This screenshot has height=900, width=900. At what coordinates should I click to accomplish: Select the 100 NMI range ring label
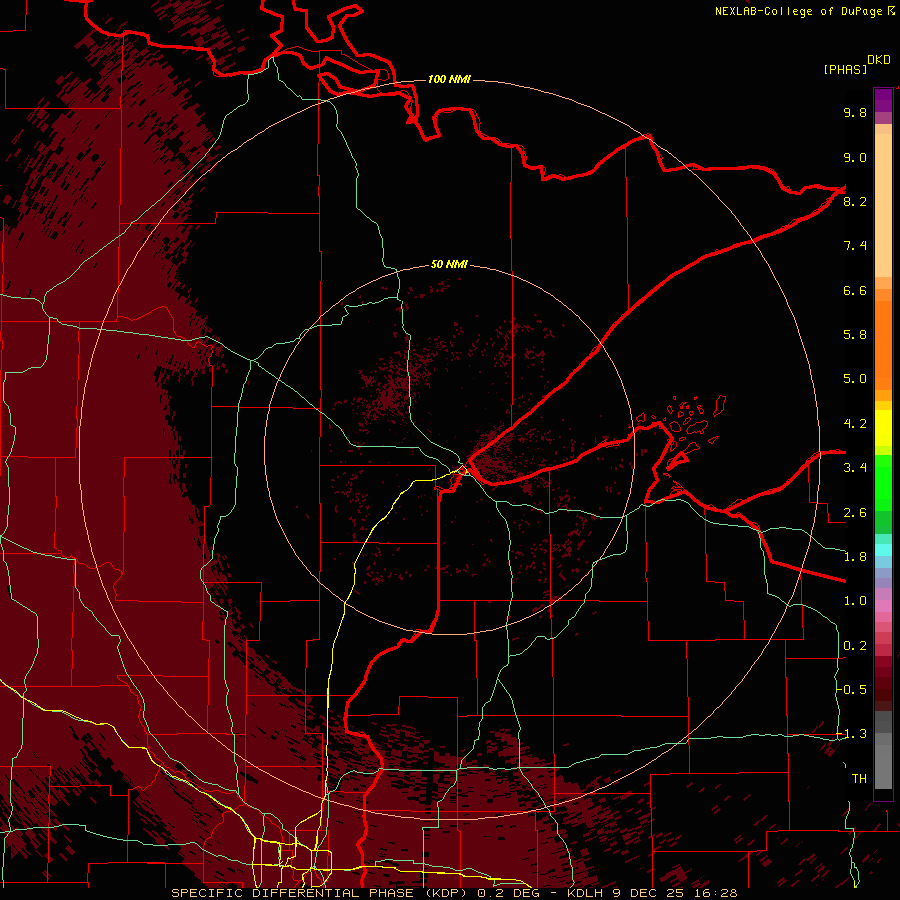[449, 79]
